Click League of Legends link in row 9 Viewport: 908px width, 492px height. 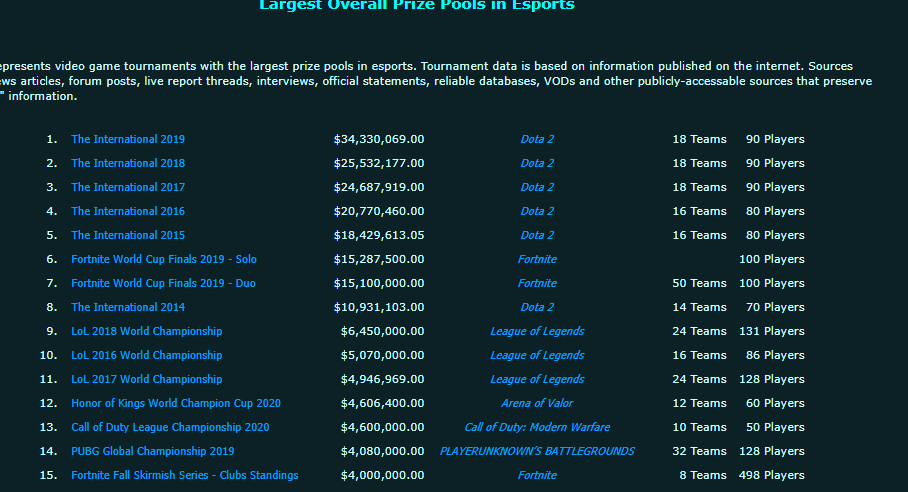point(537,332)
